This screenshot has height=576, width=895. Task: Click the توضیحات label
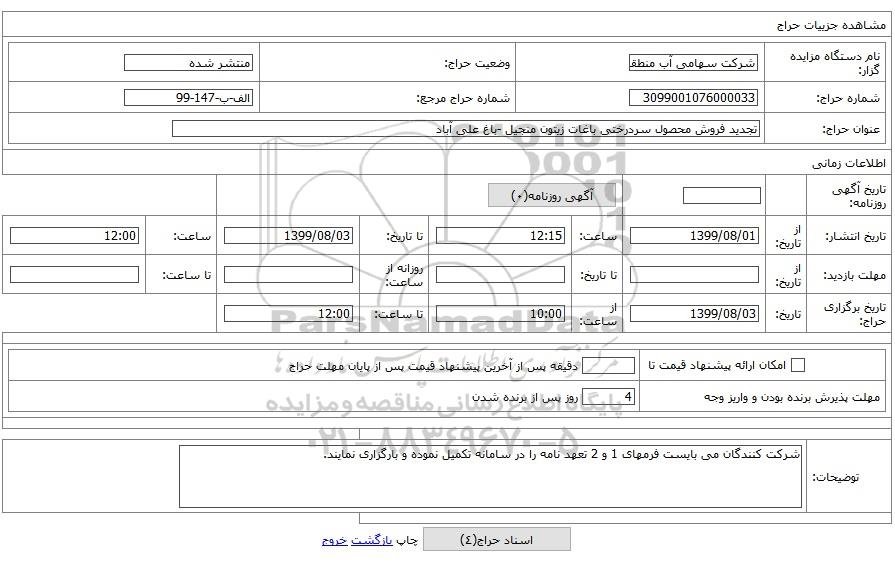836,477
